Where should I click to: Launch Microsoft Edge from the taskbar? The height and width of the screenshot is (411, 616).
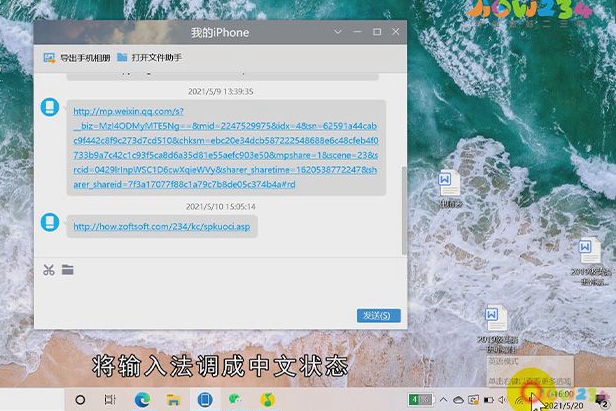coord(142,400)
